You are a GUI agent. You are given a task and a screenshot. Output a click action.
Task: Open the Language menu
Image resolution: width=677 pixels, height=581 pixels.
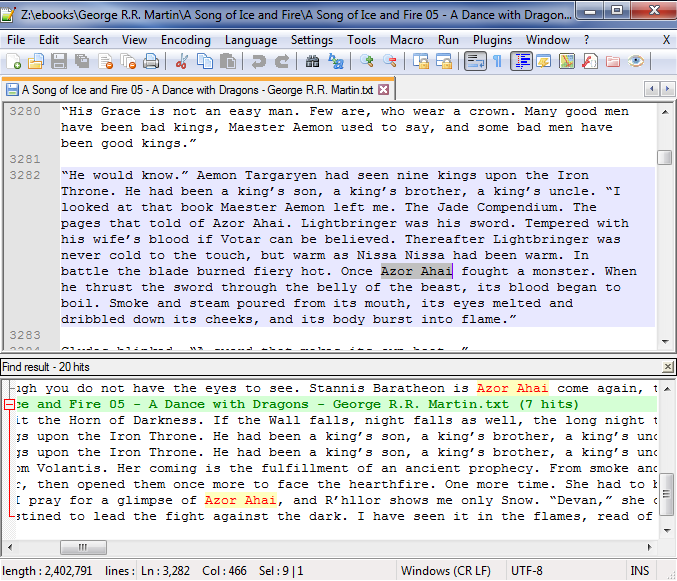[251, 40]
